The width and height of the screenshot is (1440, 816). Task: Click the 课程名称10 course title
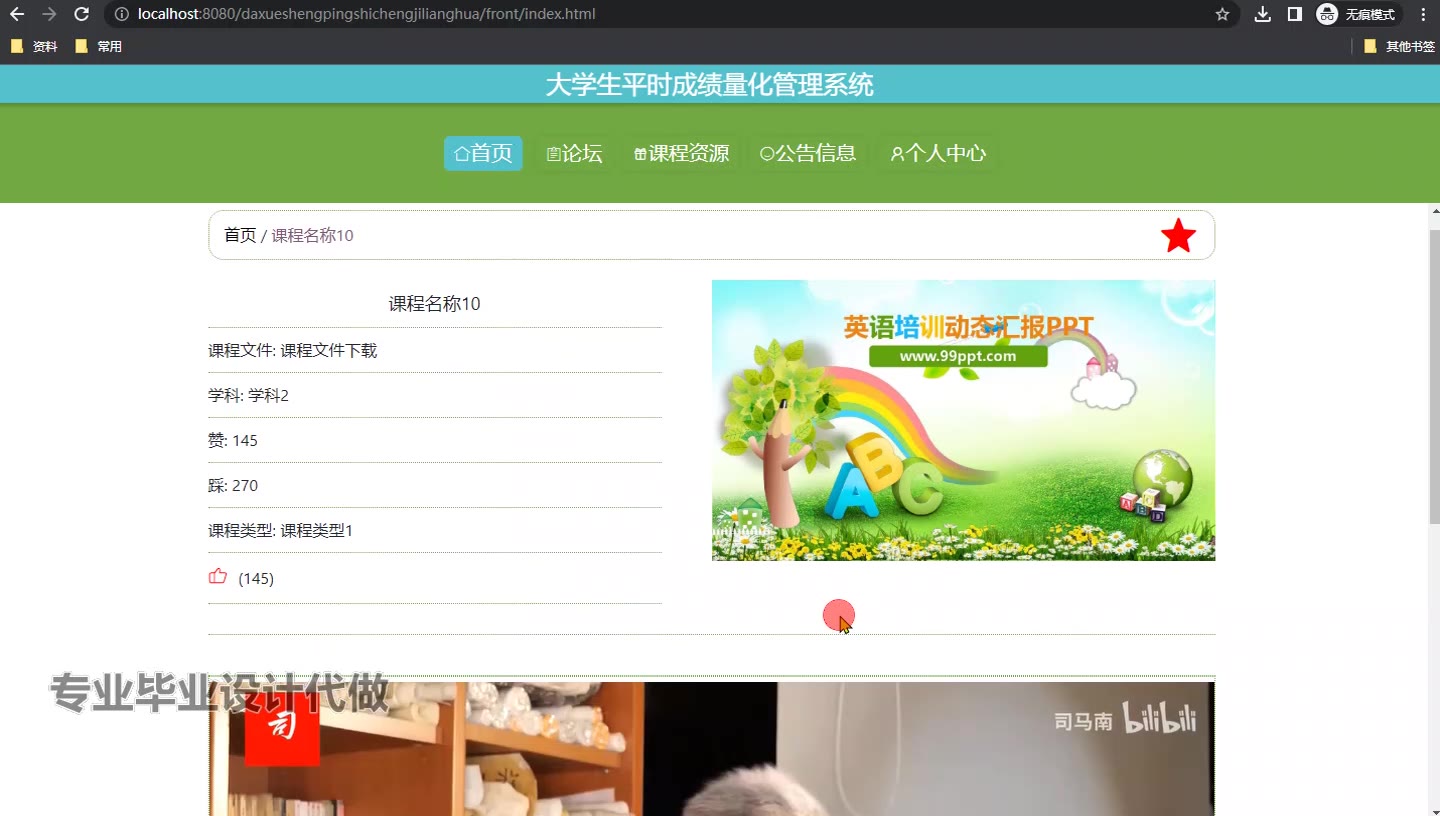click(x=435, y=304)
